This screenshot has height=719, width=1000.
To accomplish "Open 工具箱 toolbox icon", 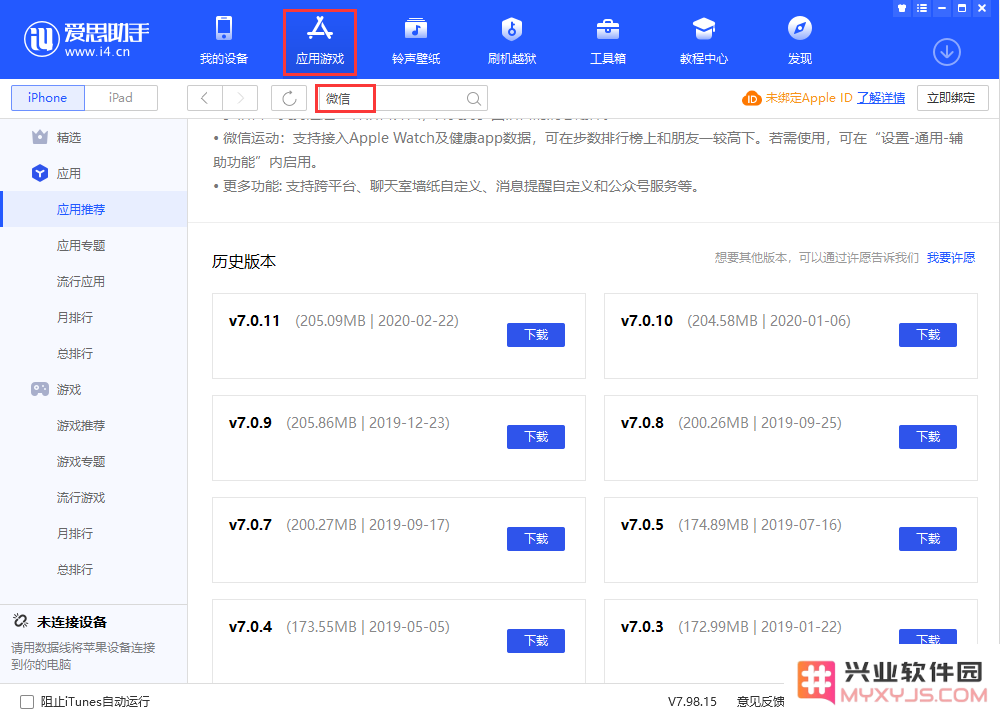I will (x=608, y=29).
